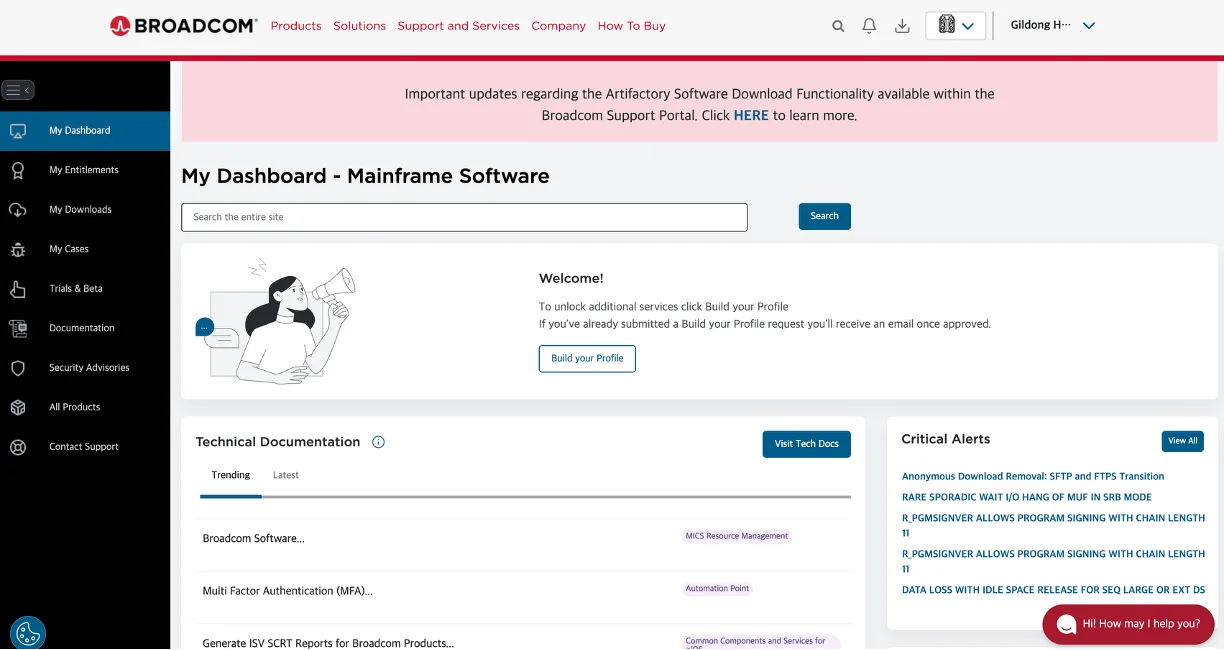Screen dimensions: 1224x650
Task: Click the My Downloads cloud icon
Action: pos(18,210)
